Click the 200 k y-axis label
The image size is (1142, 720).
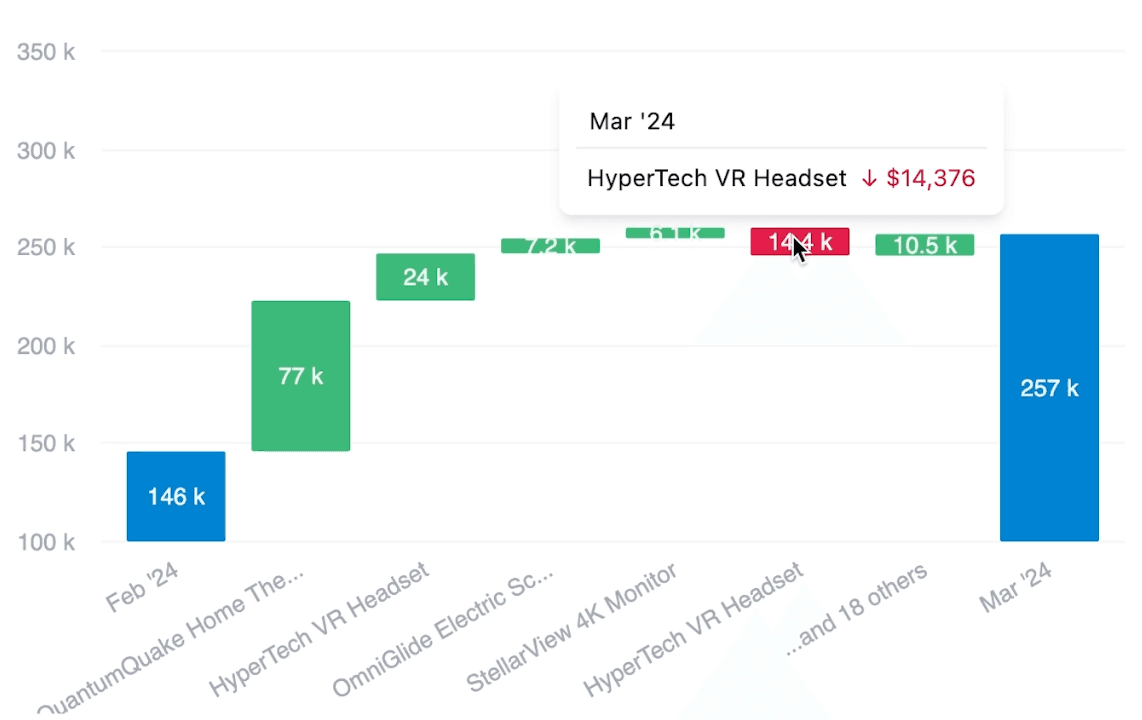click(47, 347)
